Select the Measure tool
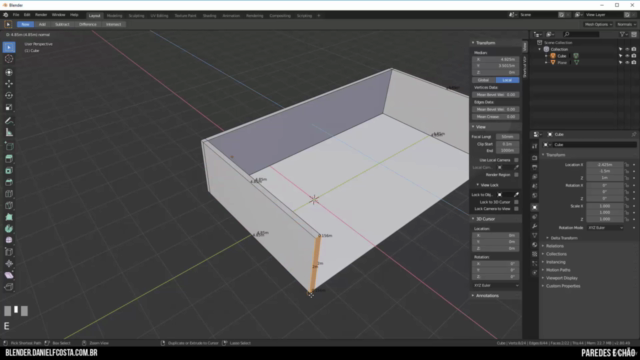 click(x=9, y=133)
